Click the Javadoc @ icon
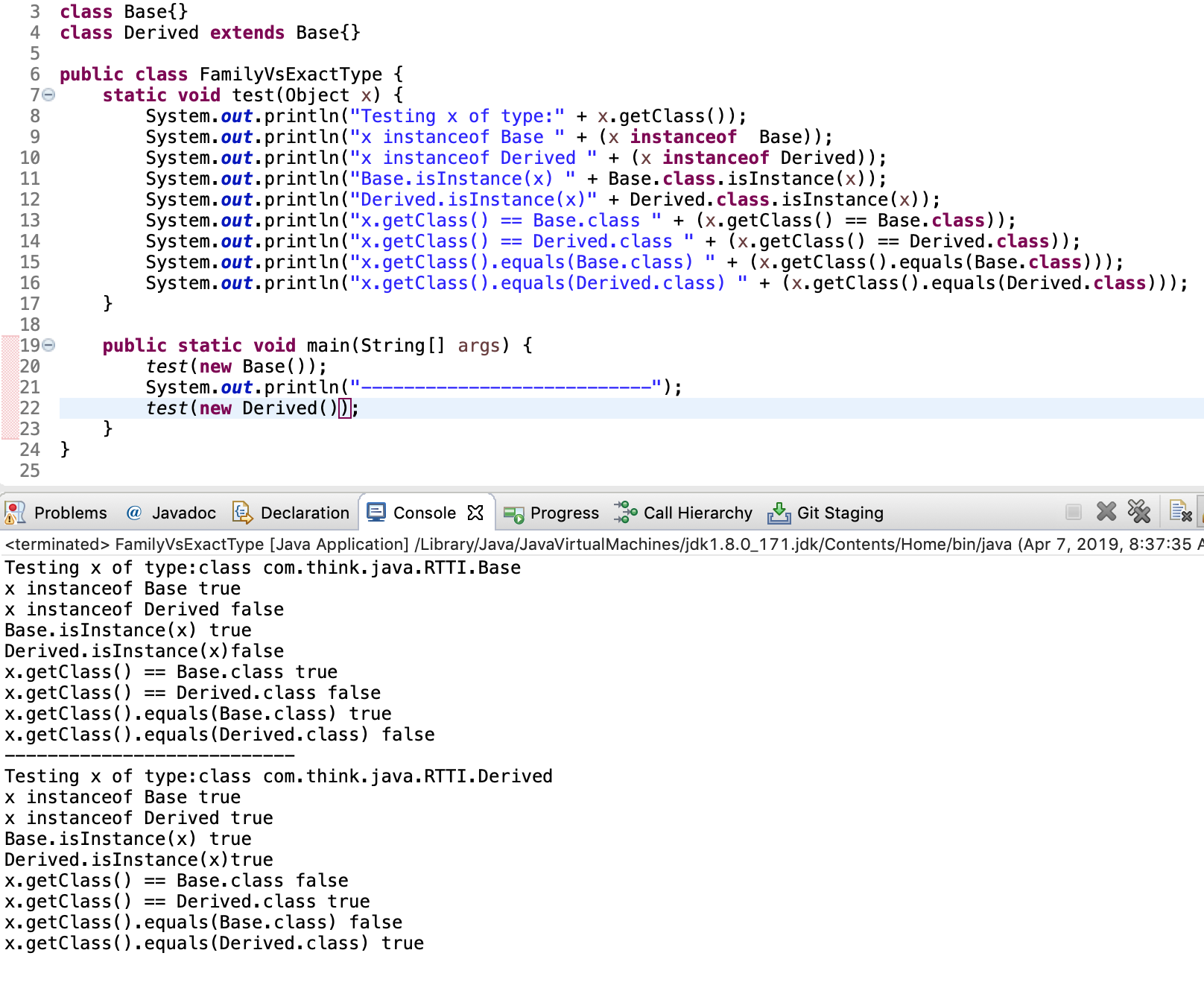The image size is (1204, 988). pos(133,513)
